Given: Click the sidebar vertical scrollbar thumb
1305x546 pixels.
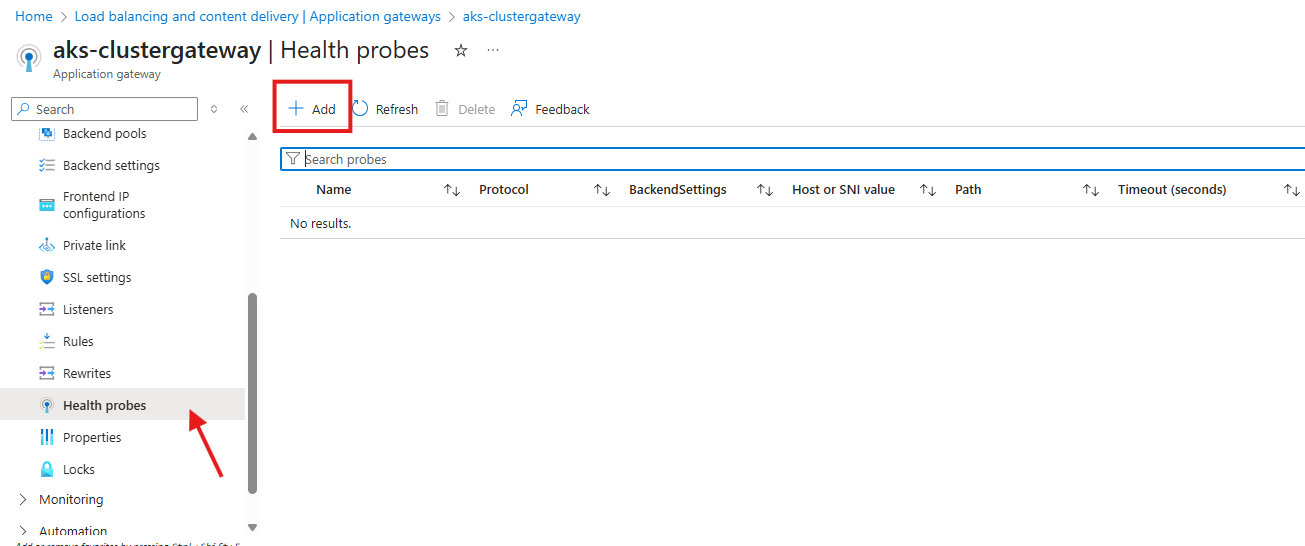Looking at the screenshot, I should click(x=252, y=393).
